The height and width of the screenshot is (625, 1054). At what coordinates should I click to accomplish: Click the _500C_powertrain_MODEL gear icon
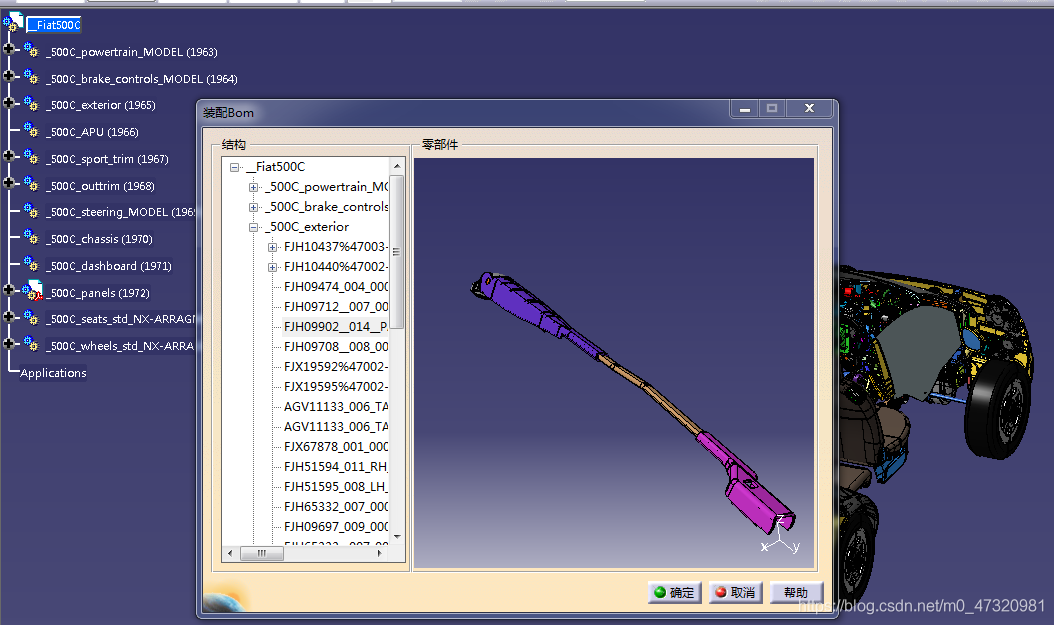[31, 51]
